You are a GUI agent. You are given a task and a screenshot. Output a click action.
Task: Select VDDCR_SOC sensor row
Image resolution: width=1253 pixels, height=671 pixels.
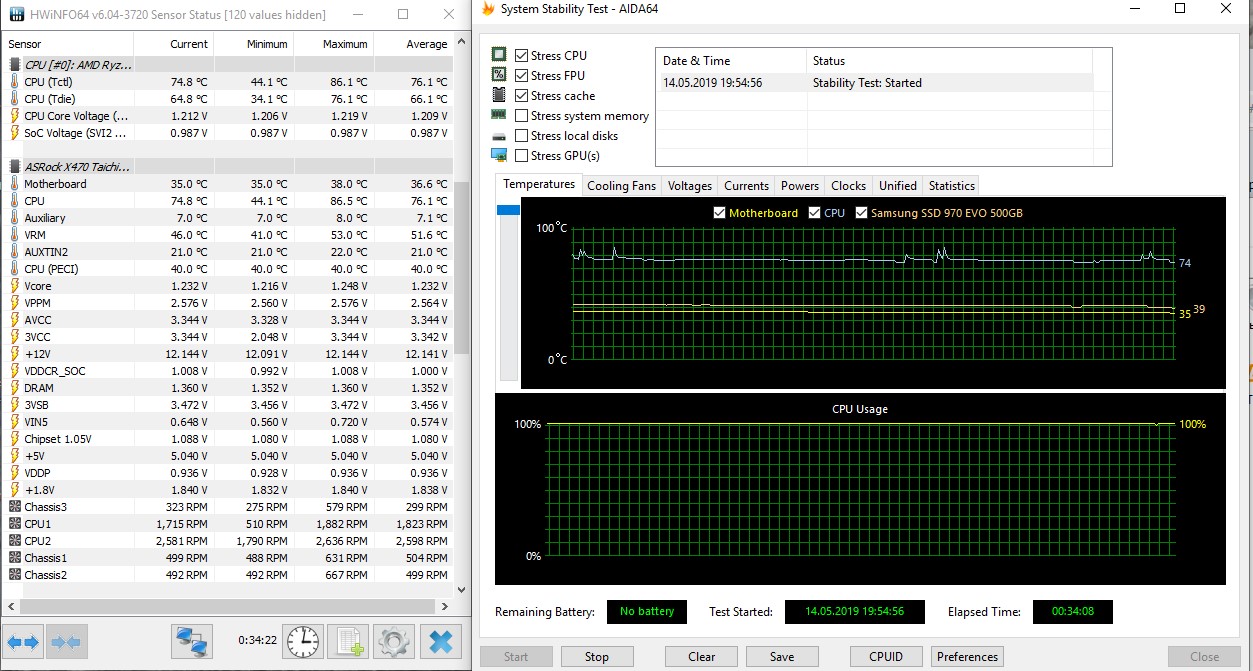(x=228, y=371)
